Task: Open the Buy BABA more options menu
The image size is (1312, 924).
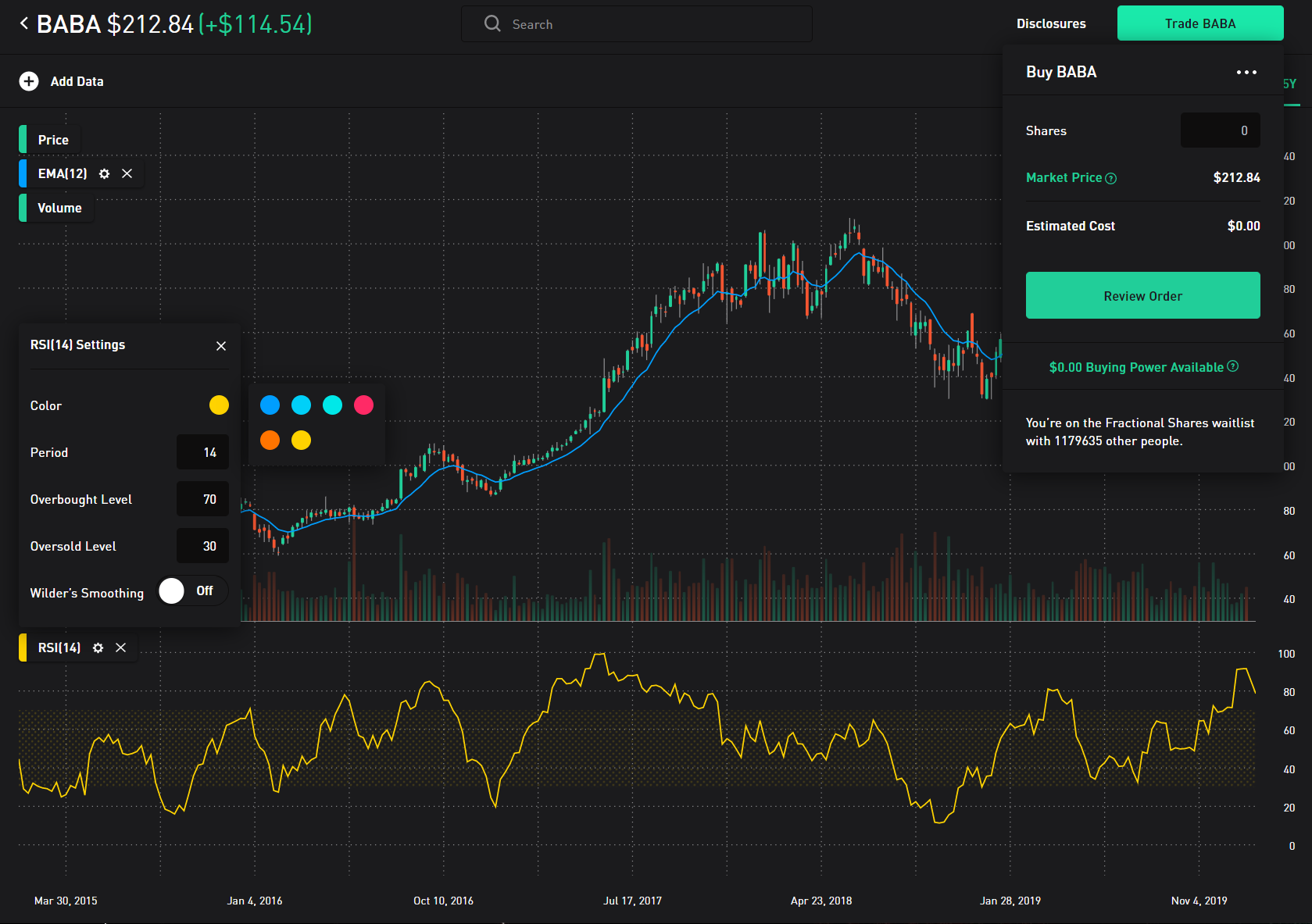Action: [1246, 72]
